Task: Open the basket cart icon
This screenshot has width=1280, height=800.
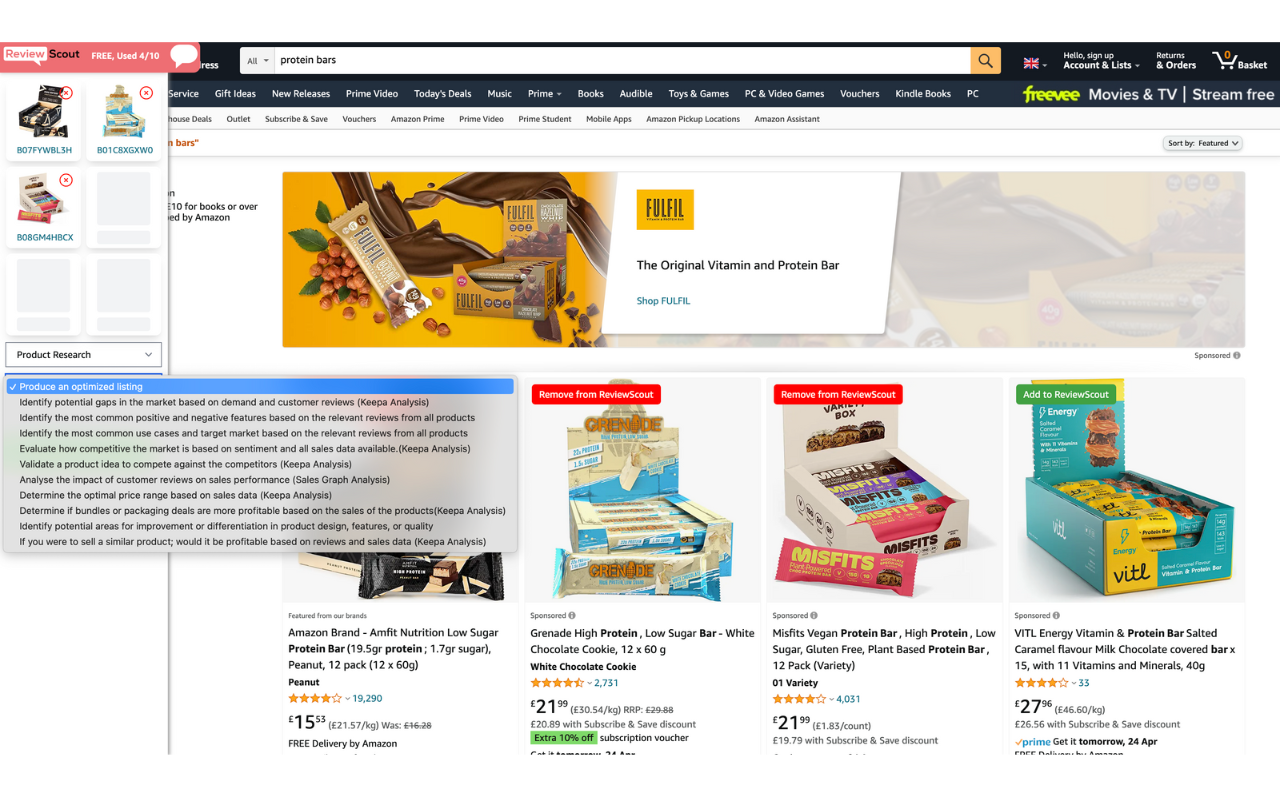Action: point(1240,60)
